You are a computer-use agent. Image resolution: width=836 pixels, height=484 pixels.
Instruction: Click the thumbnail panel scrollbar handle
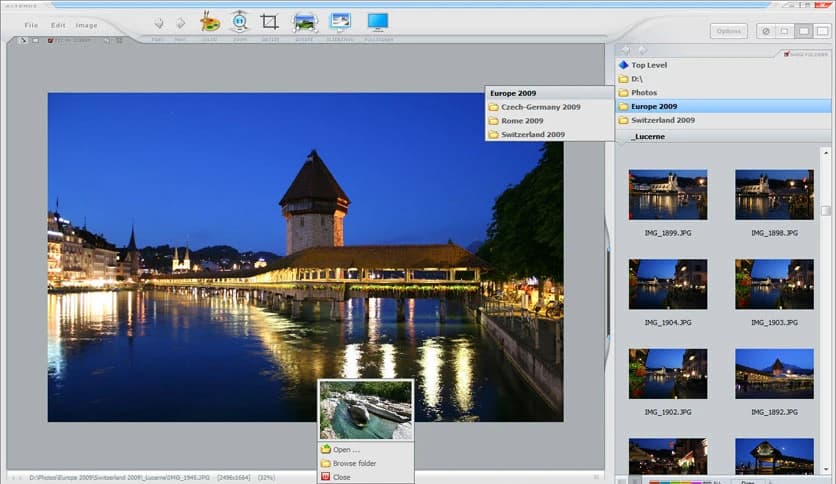[826, 211]
